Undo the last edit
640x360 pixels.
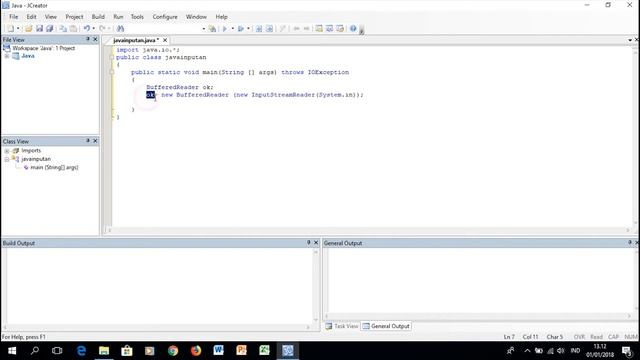point(87,29)
